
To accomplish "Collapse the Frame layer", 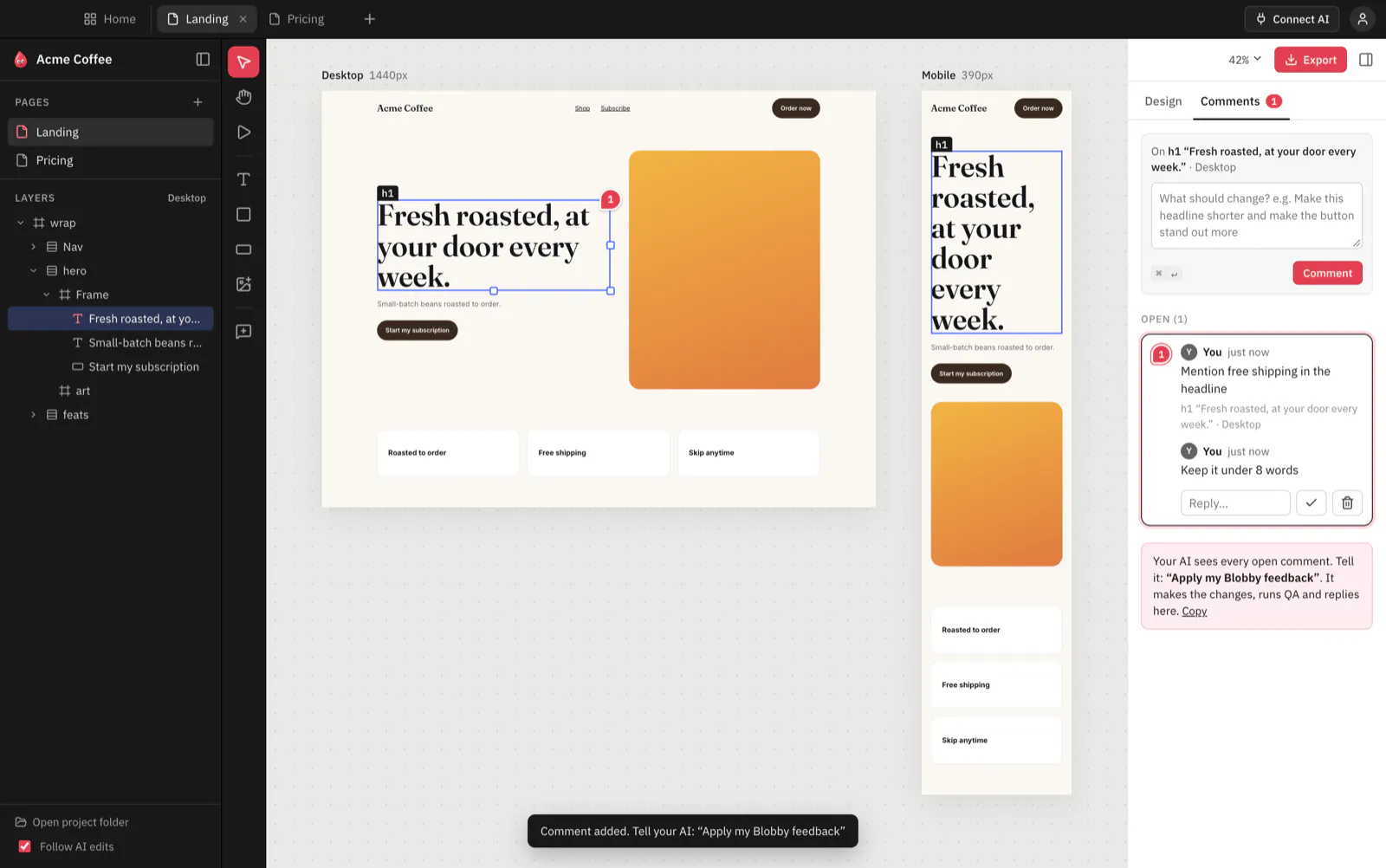I will [47, 295].
